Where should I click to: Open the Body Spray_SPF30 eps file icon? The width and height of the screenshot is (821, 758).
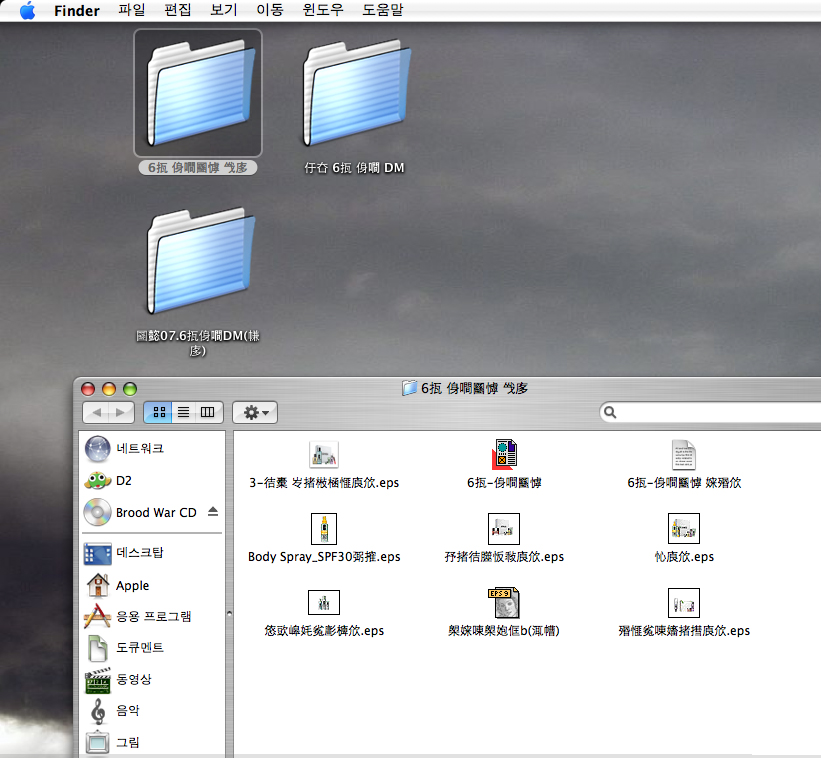click(324, 528)
